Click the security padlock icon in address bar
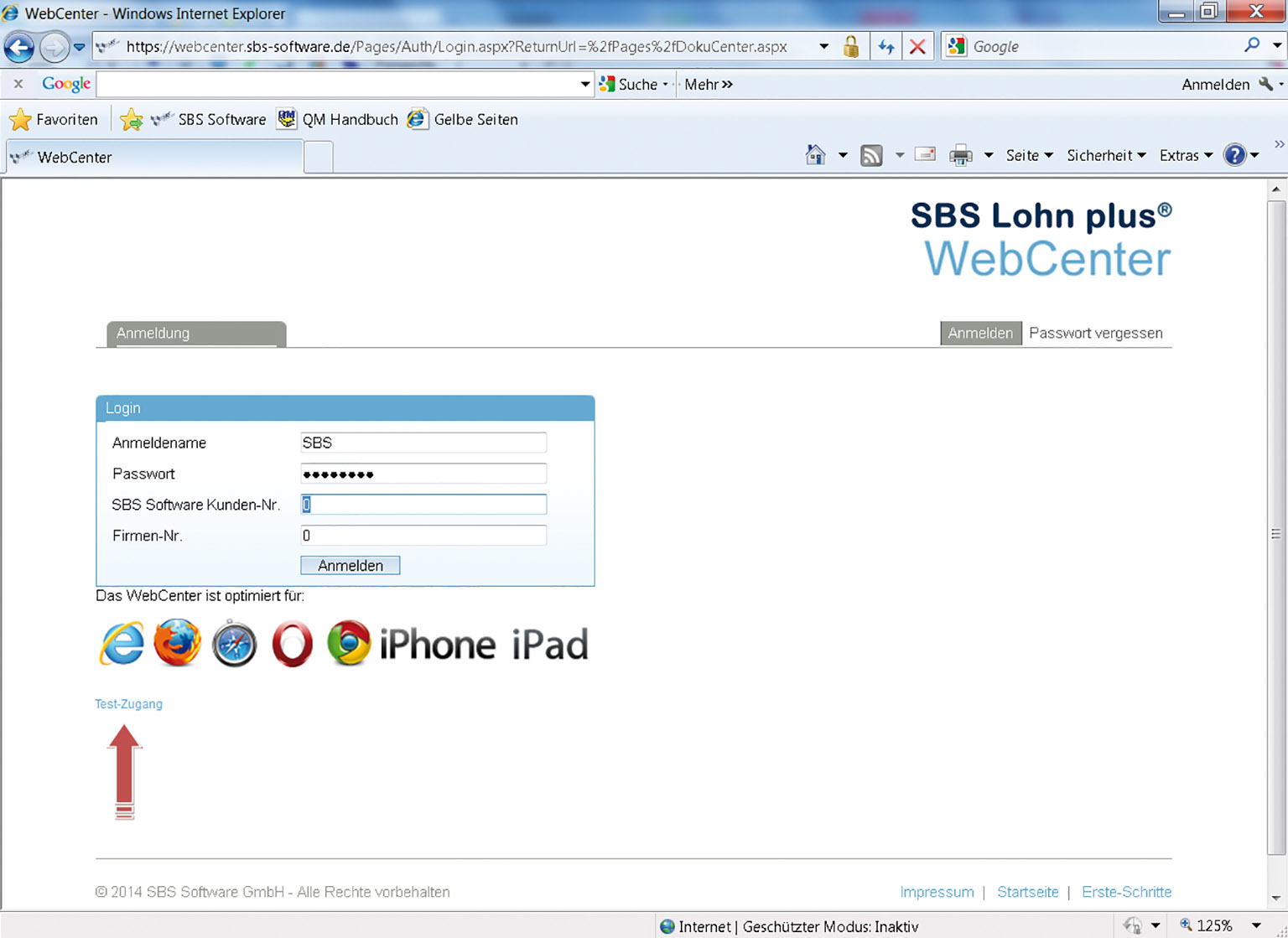 (x=851, y=47)
